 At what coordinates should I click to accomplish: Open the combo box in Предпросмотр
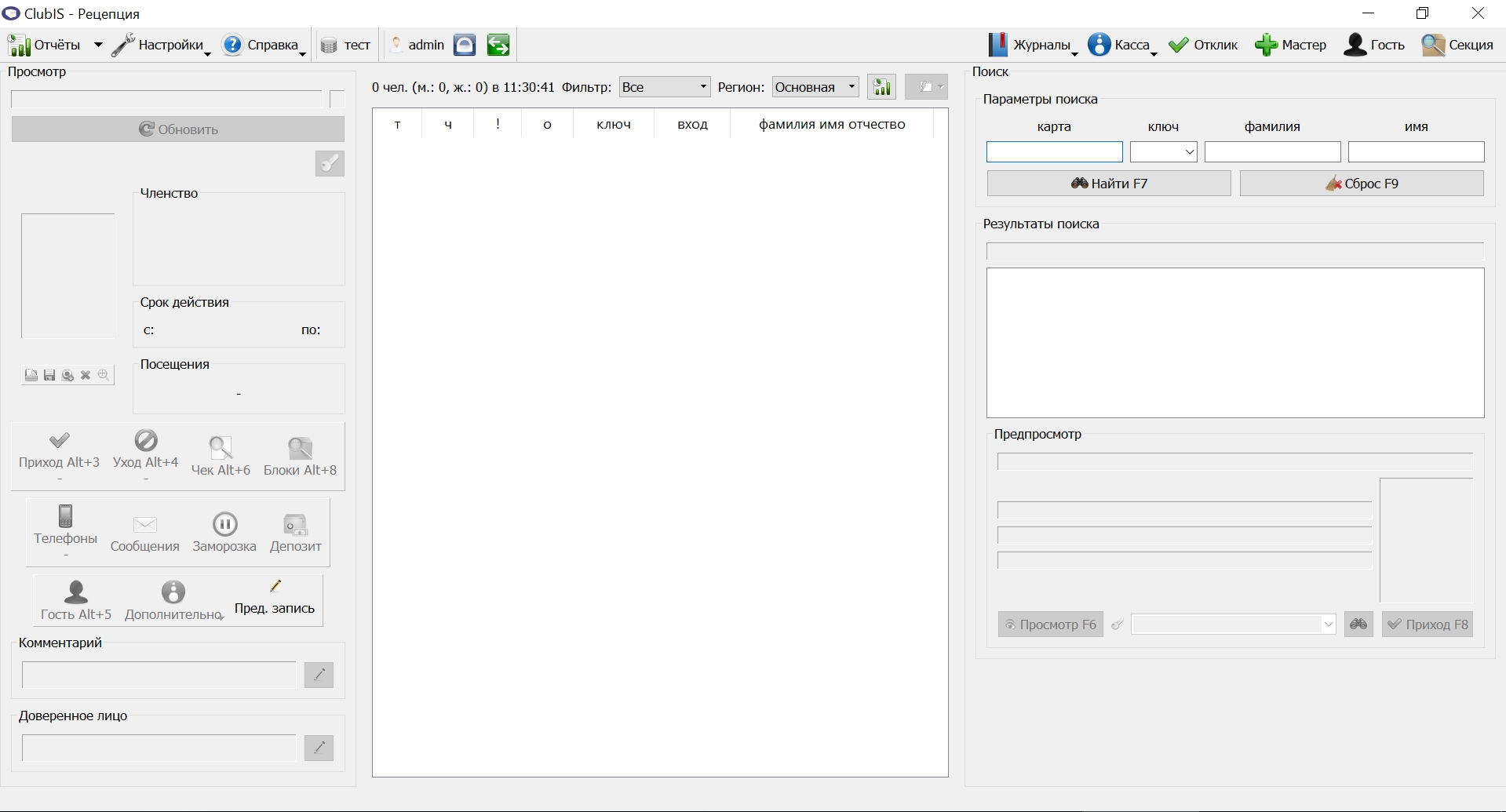[1234, 624]
